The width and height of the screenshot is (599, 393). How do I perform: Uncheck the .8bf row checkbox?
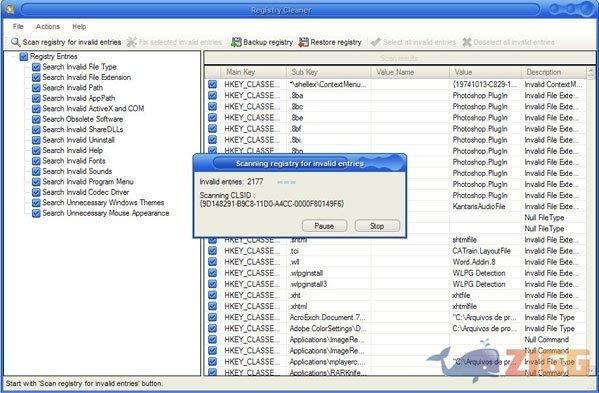212,129
